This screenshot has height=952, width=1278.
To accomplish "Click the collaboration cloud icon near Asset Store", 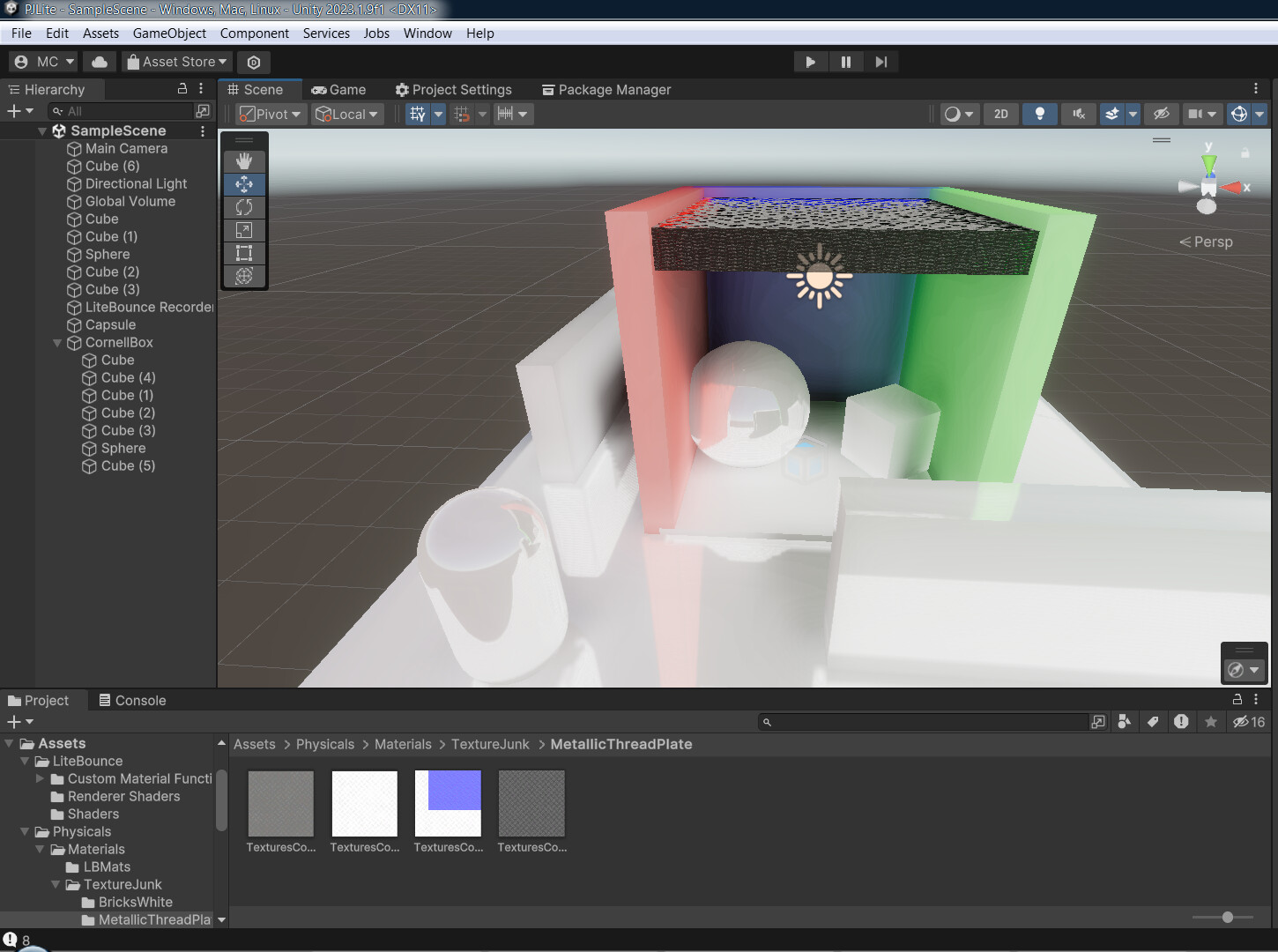I will pos(99,62).
